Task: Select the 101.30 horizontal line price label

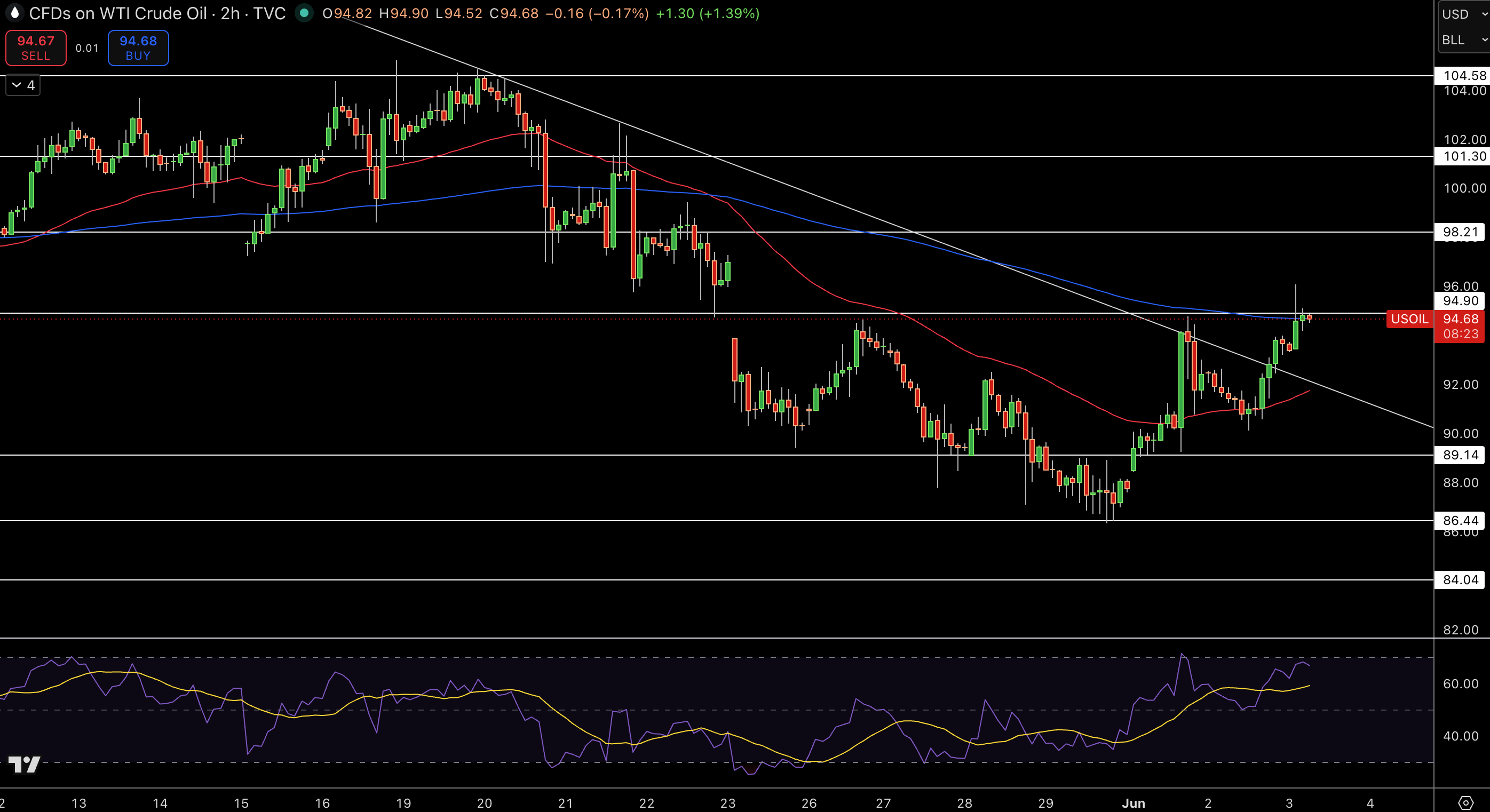Action: 1463,156
